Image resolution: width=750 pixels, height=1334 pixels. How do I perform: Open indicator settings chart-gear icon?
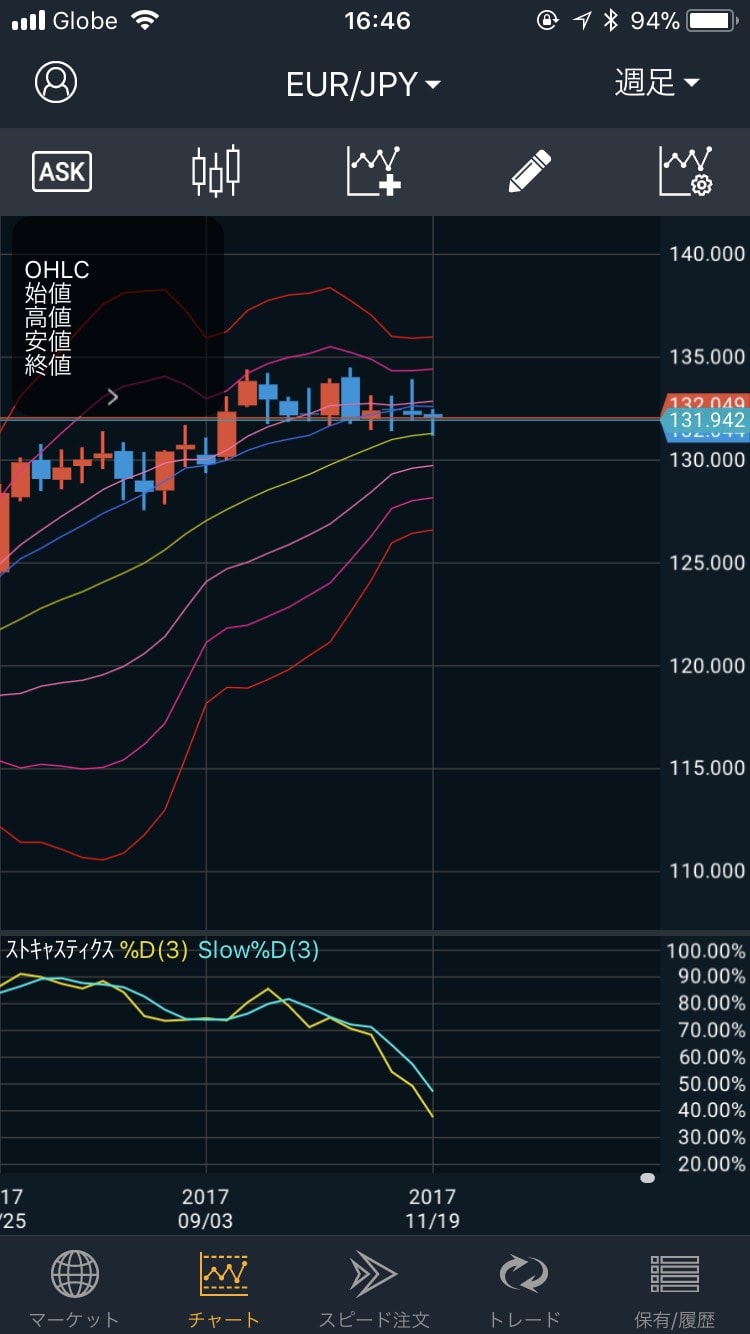[686, 171]
